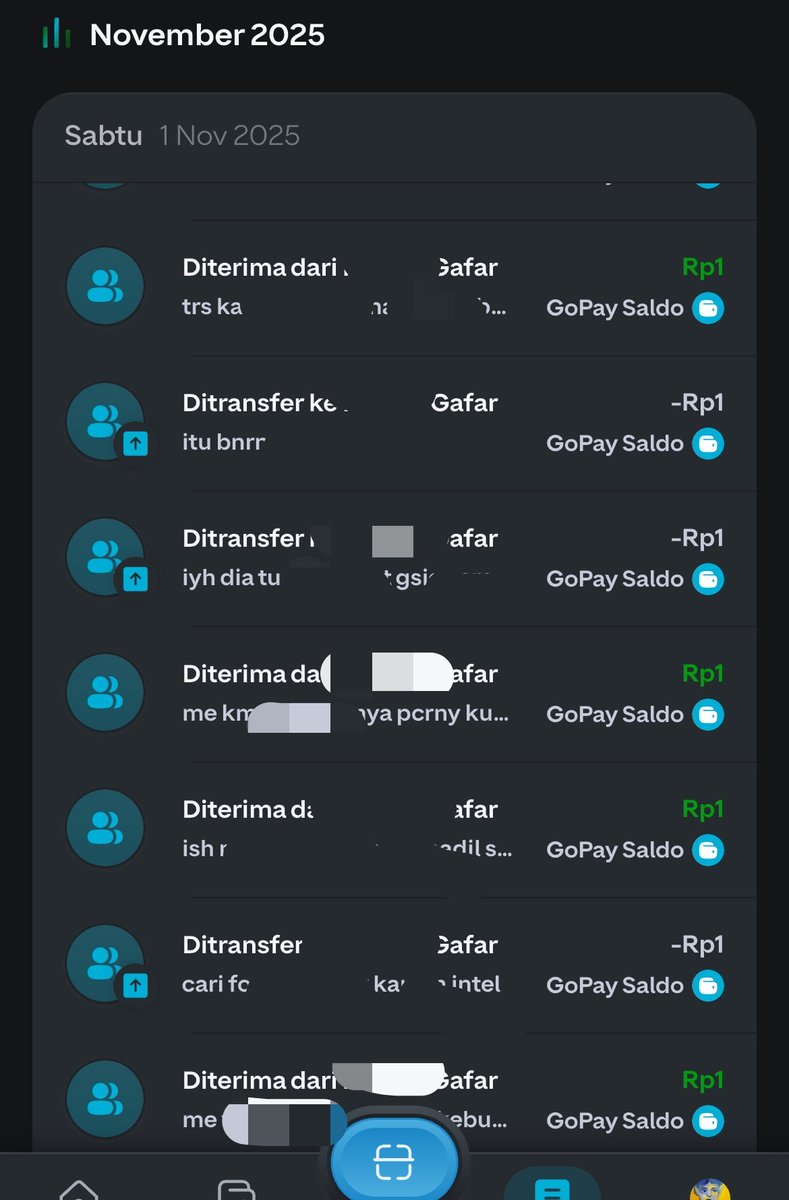Click contact avatar on 'itu bnrr' transfer
The image size is (789, 1200).
105,422
